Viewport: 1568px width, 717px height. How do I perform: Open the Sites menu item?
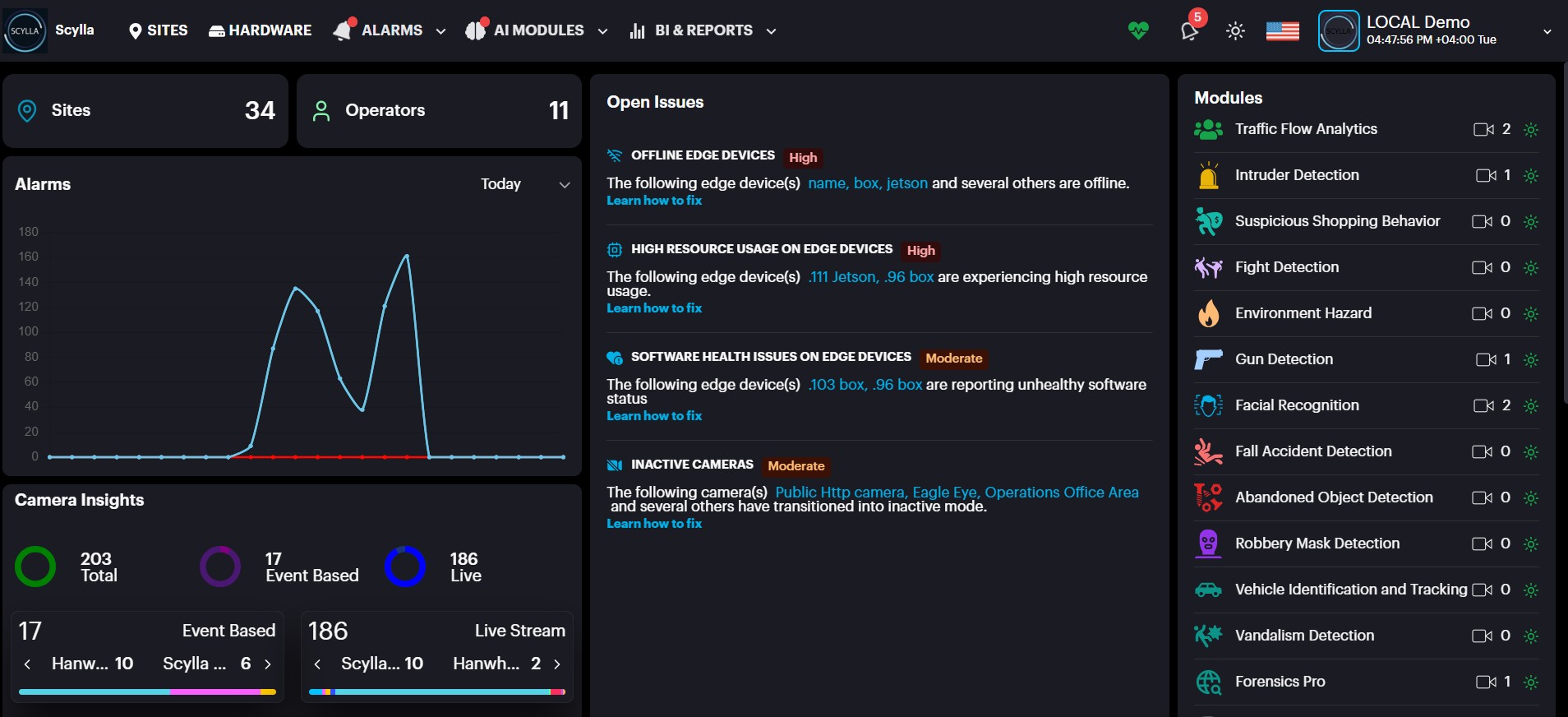click(x=159, y=30)
